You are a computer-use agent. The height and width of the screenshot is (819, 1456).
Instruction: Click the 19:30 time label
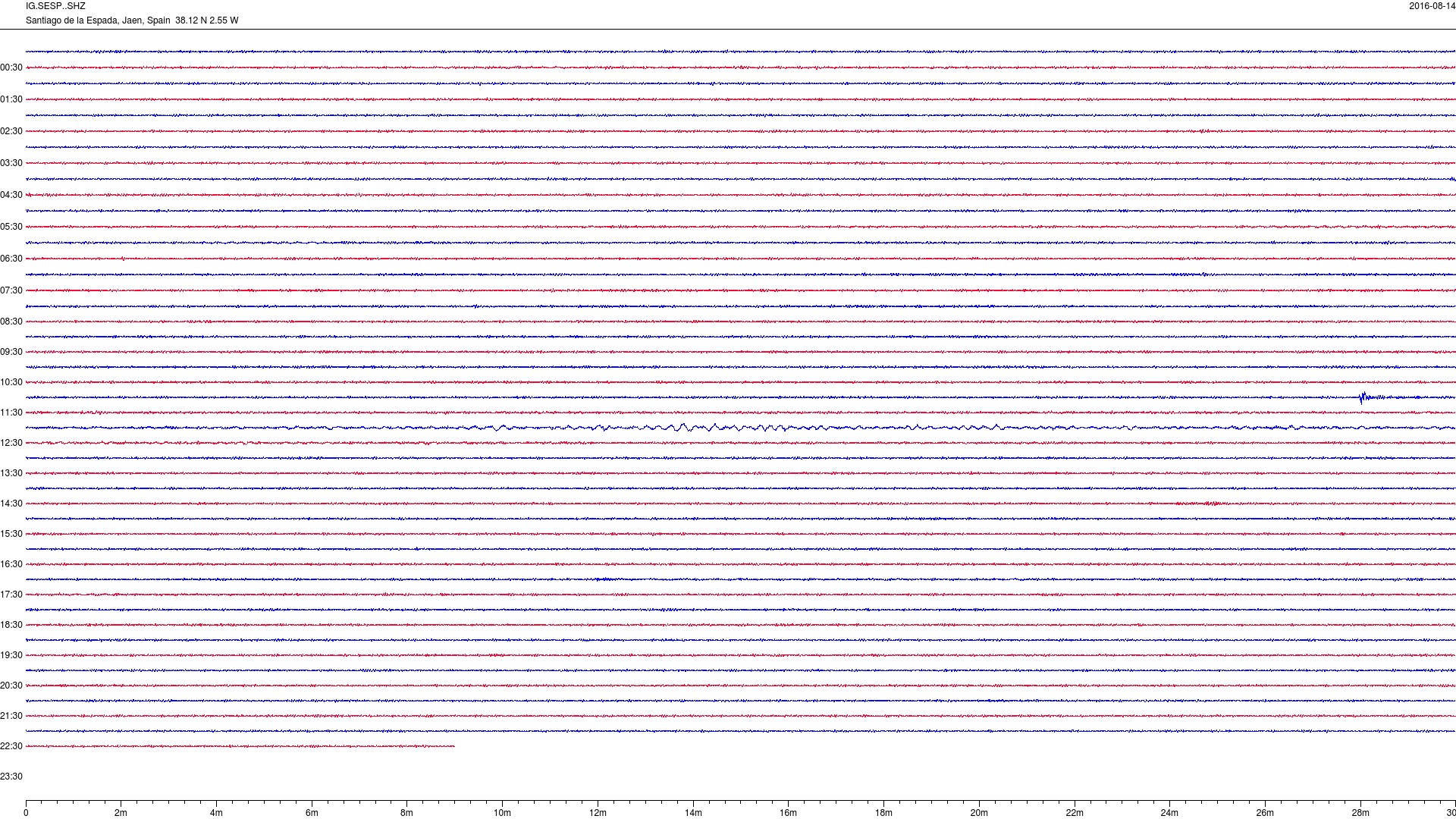pos(11,655)
